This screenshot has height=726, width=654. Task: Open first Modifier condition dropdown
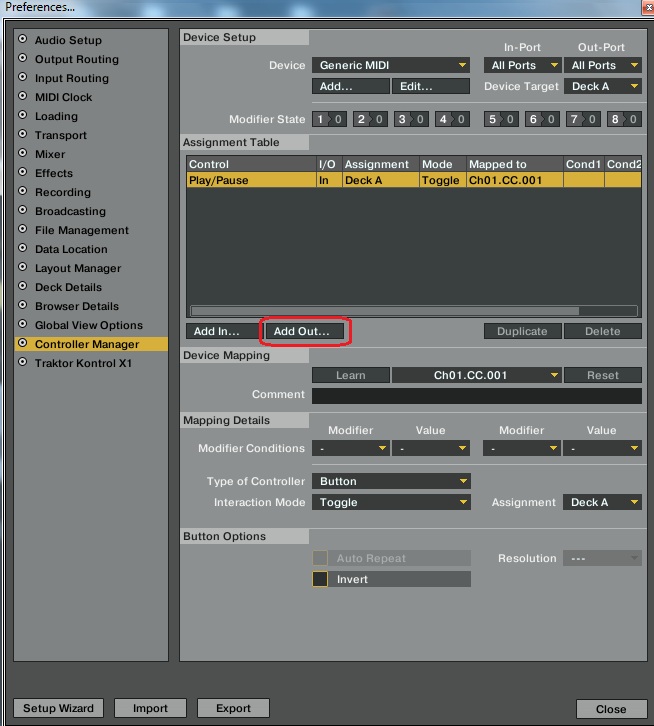[x=351, y=448]
